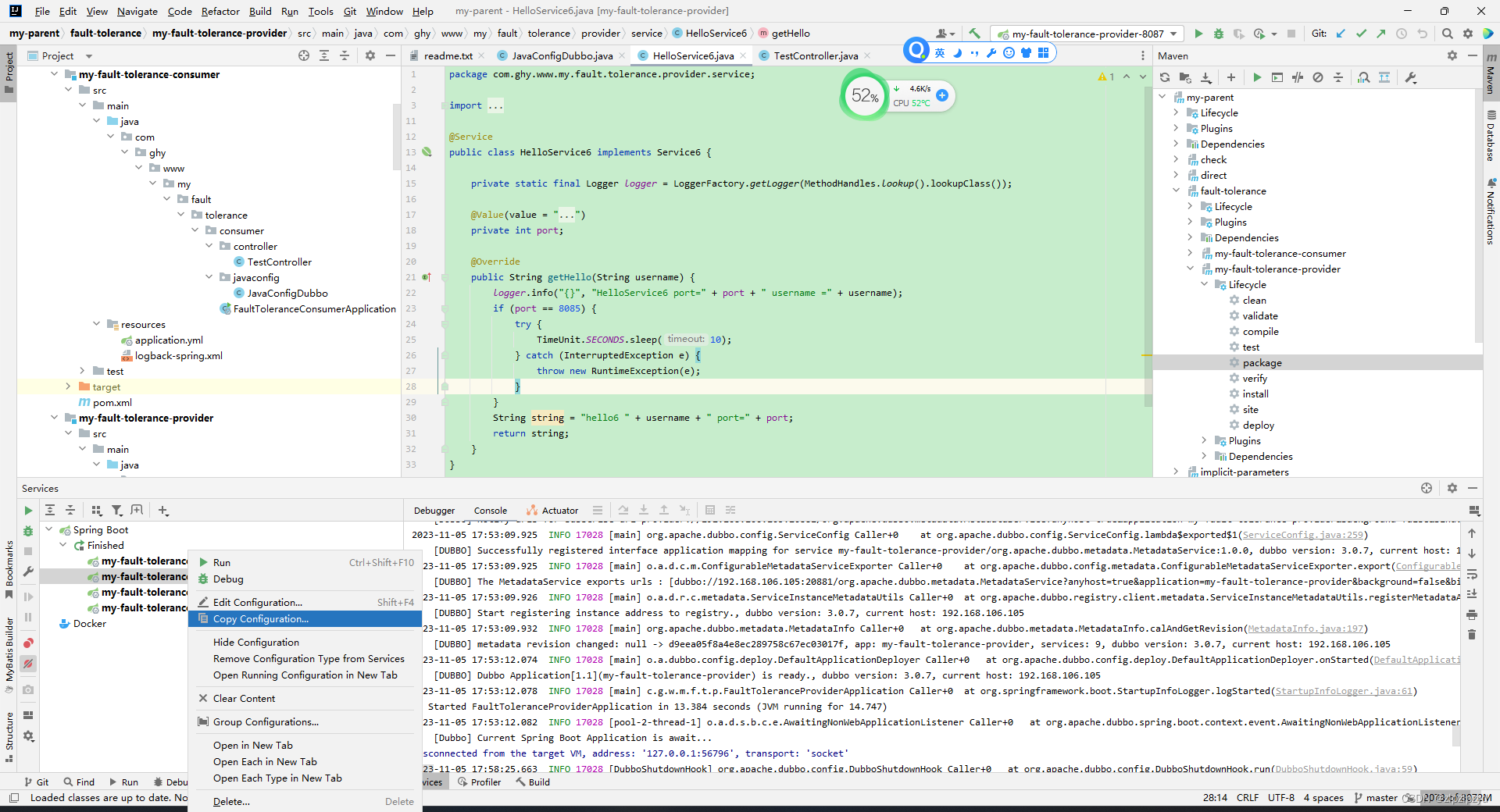Open Search Everywhere magnifier icon
This screenshot has width=1500, height=812.
[x=1448, y=34]
